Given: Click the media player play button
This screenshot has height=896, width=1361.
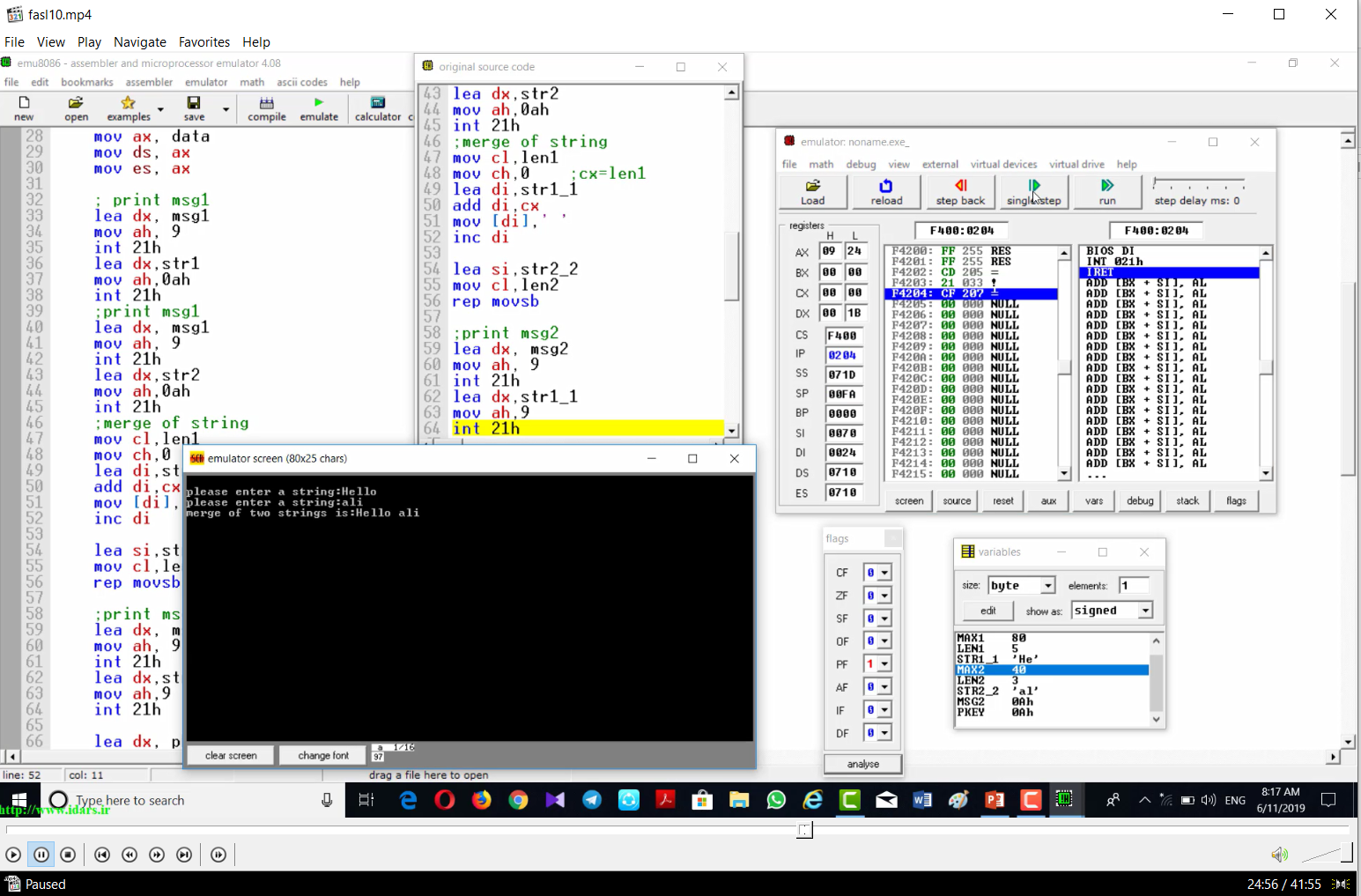Looking at the screenshot, I should [x=13, y=855].
